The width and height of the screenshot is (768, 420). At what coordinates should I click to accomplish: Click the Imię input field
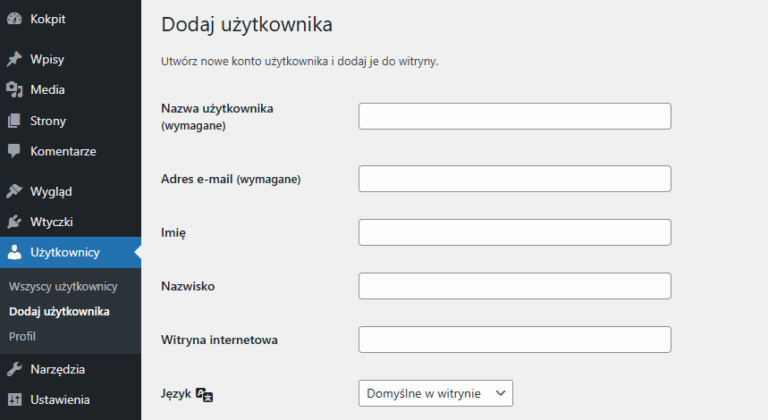514,233
